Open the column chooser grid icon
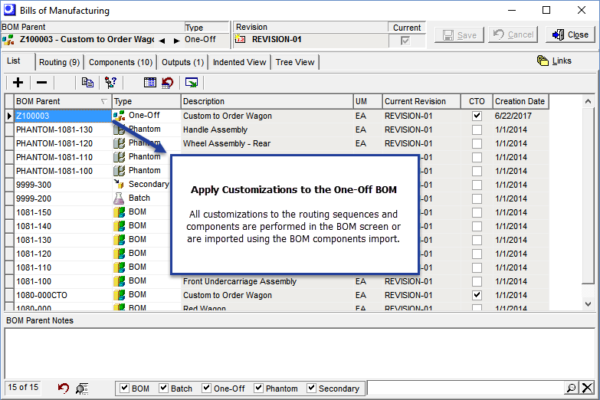The height and width of the screenshot is (400, 600). point(150,82)
